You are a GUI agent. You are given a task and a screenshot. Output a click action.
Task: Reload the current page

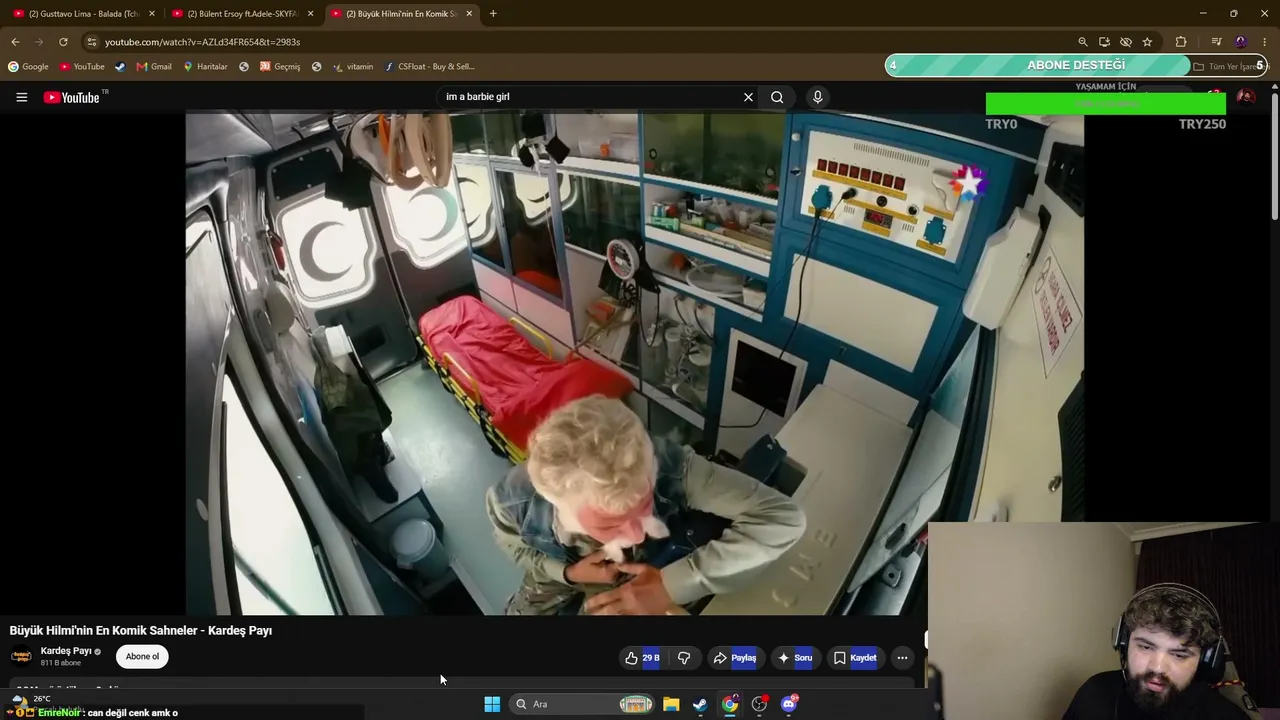coord(63,42)
